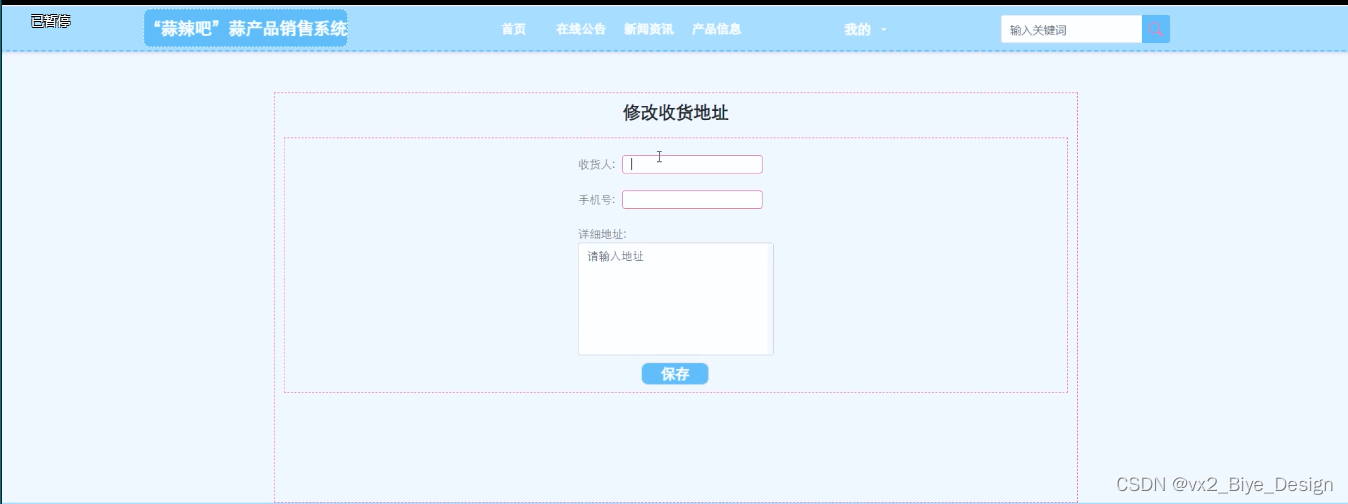Focus the 请输入地址 address textarea

[x=675, y=298]
